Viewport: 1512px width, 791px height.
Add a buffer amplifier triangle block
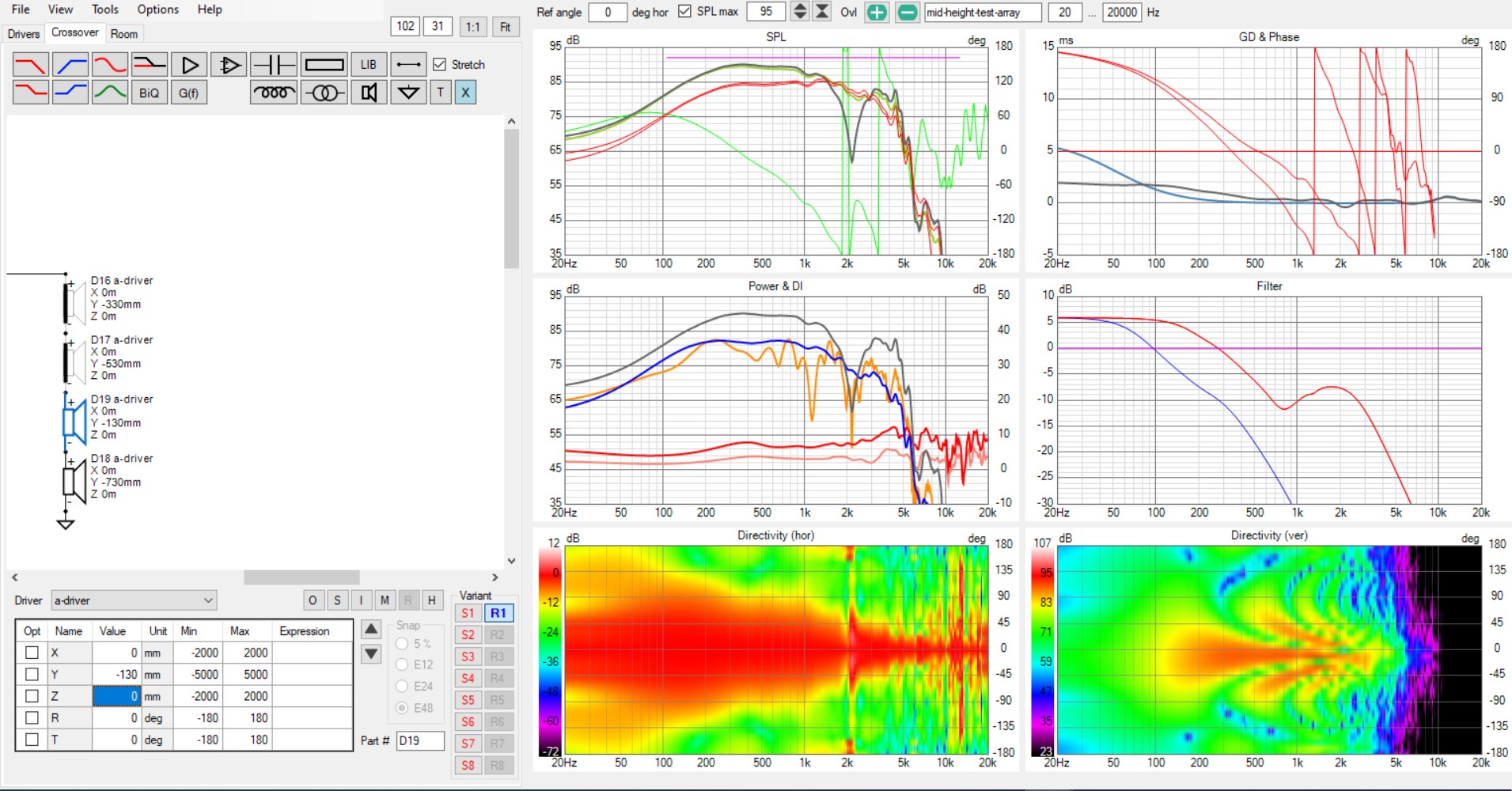(189, 64)
